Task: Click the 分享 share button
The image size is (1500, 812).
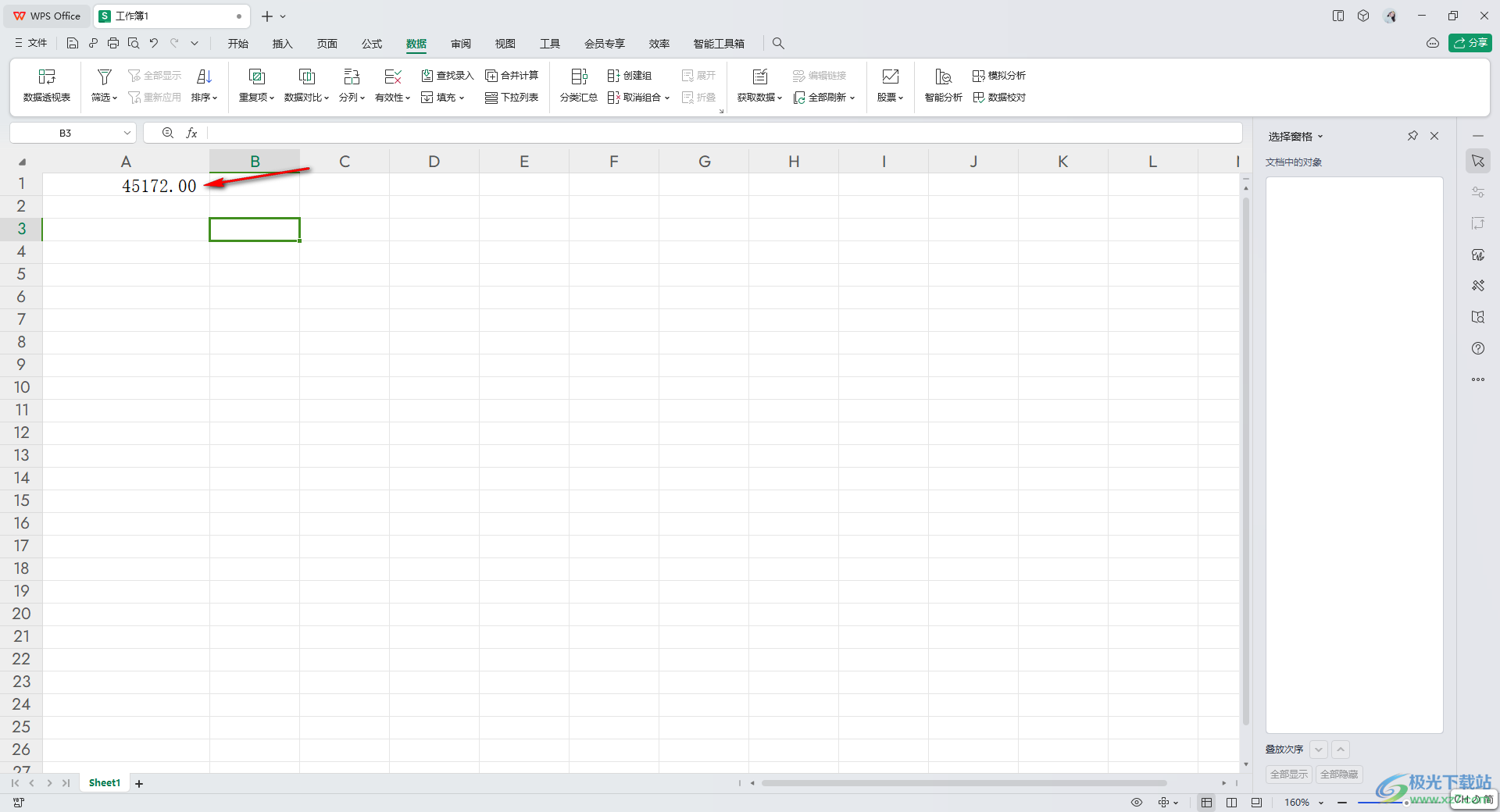Action: coord(1470,43)
